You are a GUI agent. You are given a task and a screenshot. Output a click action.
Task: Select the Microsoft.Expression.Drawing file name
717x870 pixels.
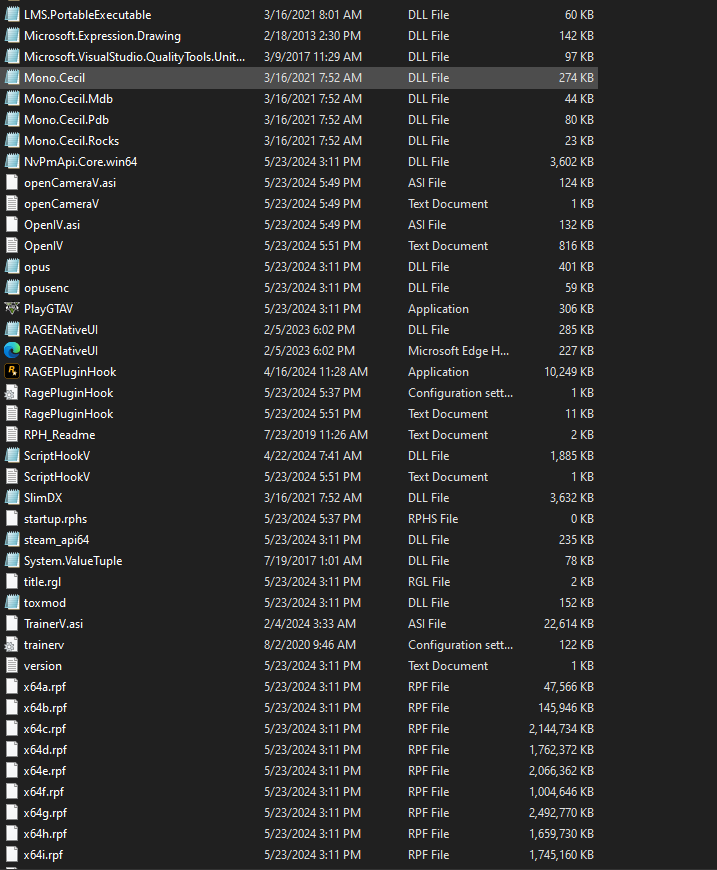tap(102, 36)
